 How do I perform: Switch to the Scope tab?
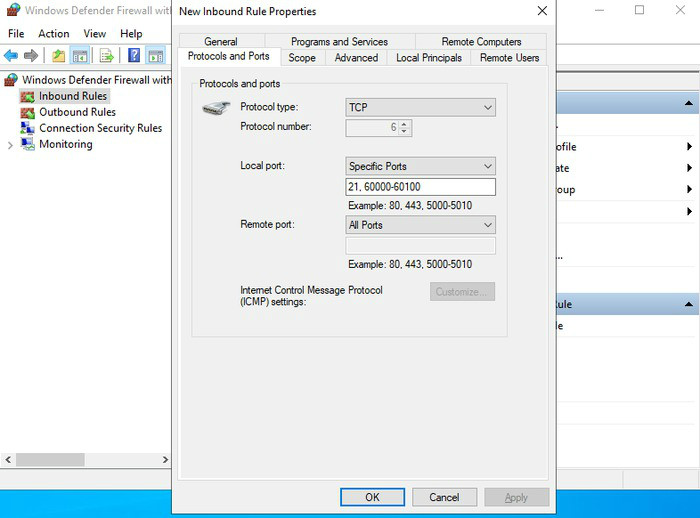(302, 58)
